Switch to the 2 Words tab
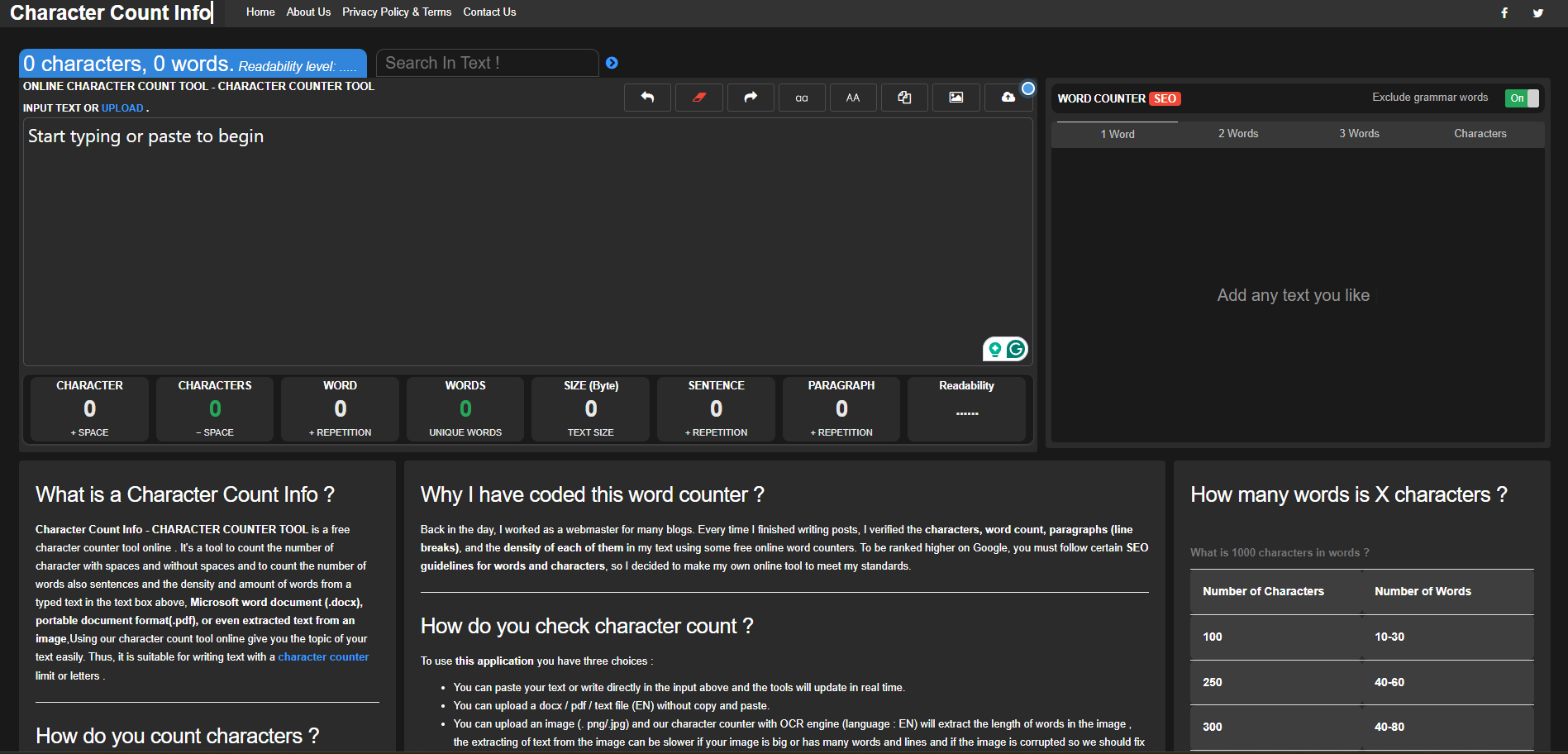 click(1238, 134)
